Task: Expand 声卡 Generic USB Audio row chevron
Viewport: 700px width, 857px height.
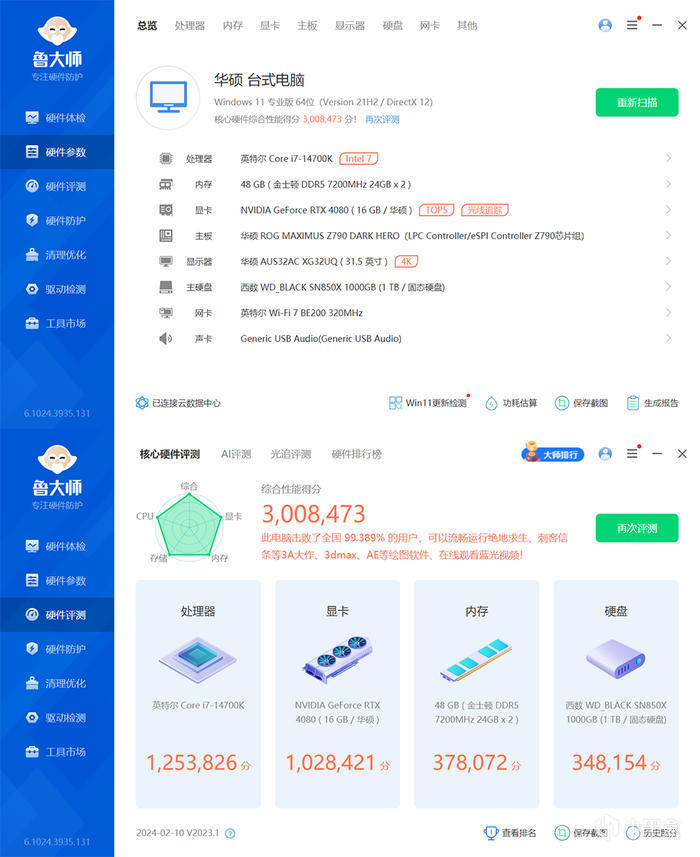Action: pos(668,338)
